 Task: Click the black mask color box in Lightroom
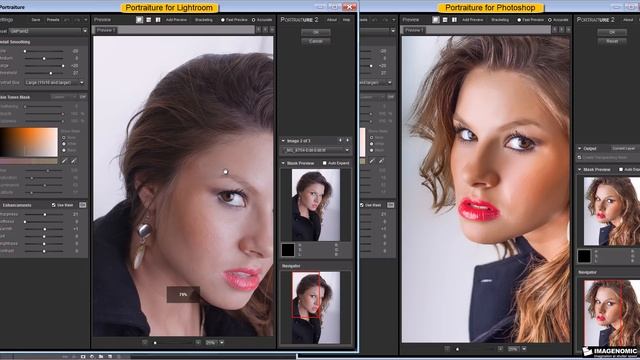(288, 249)
